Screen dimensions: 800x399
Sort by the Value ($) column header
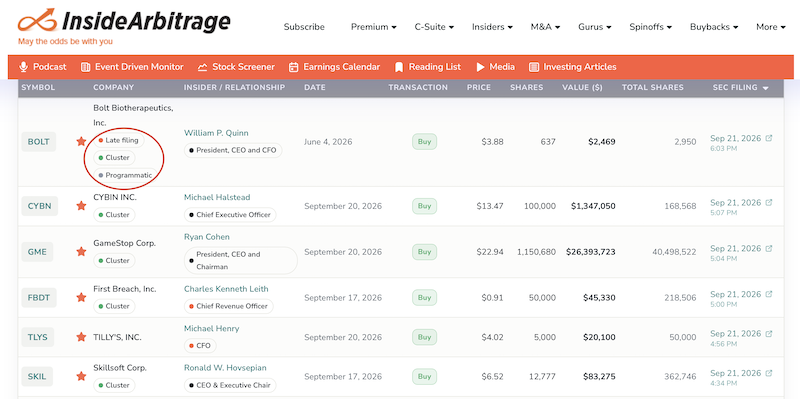click(x=582, y=87)
